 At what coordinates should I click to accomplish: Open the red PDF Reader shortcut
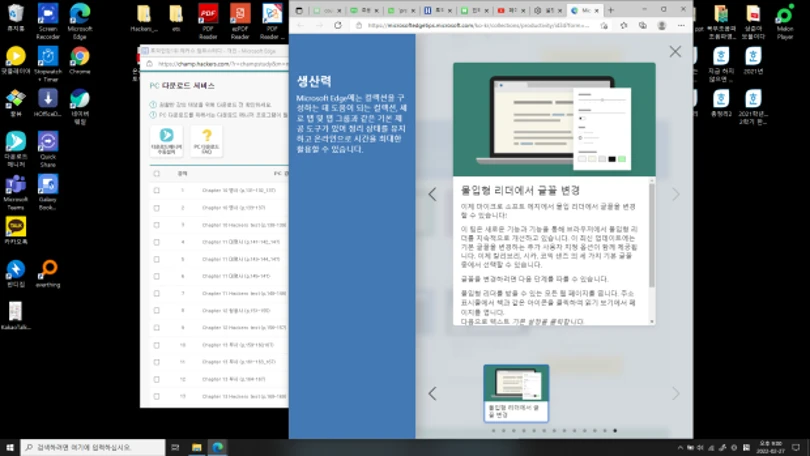point(208,22)
